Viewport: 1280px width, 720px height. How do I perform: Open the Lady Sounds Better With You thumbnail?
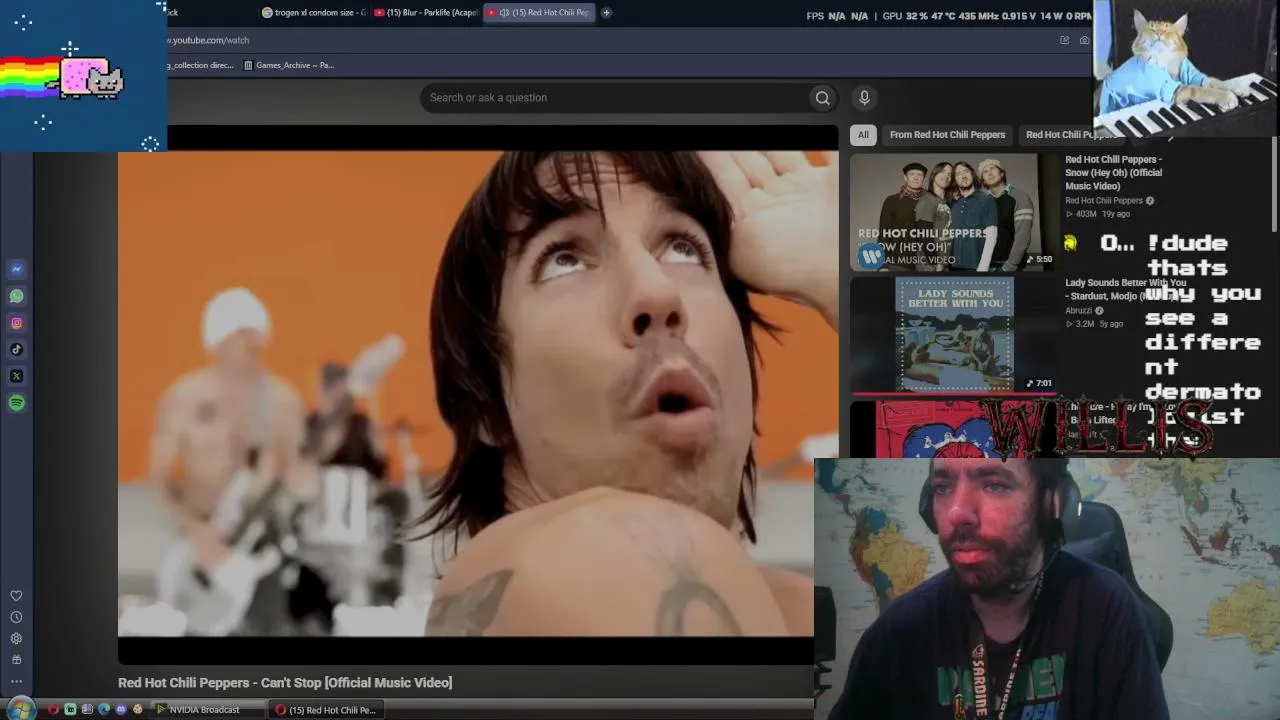[953, 334]
